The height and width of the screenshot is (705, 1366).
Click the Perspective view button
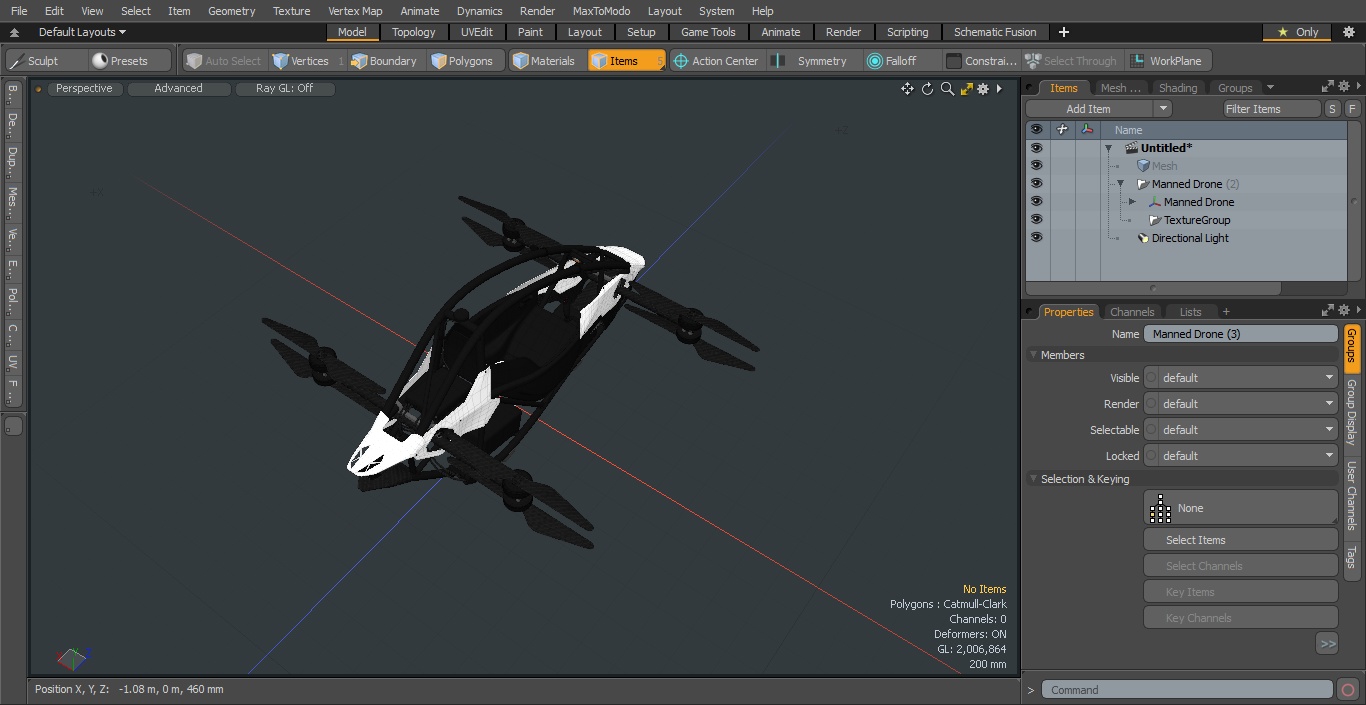[84, 89]
